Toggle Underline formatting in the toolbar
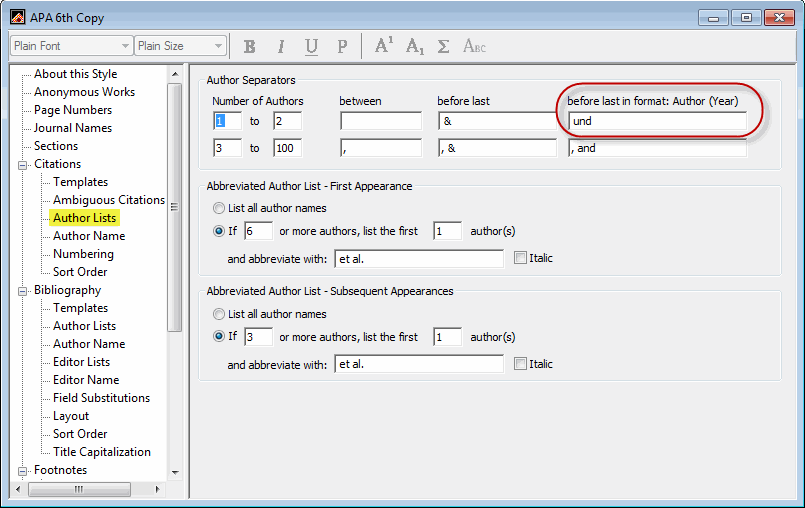This screenshot has height=508, width=805. 311,47
